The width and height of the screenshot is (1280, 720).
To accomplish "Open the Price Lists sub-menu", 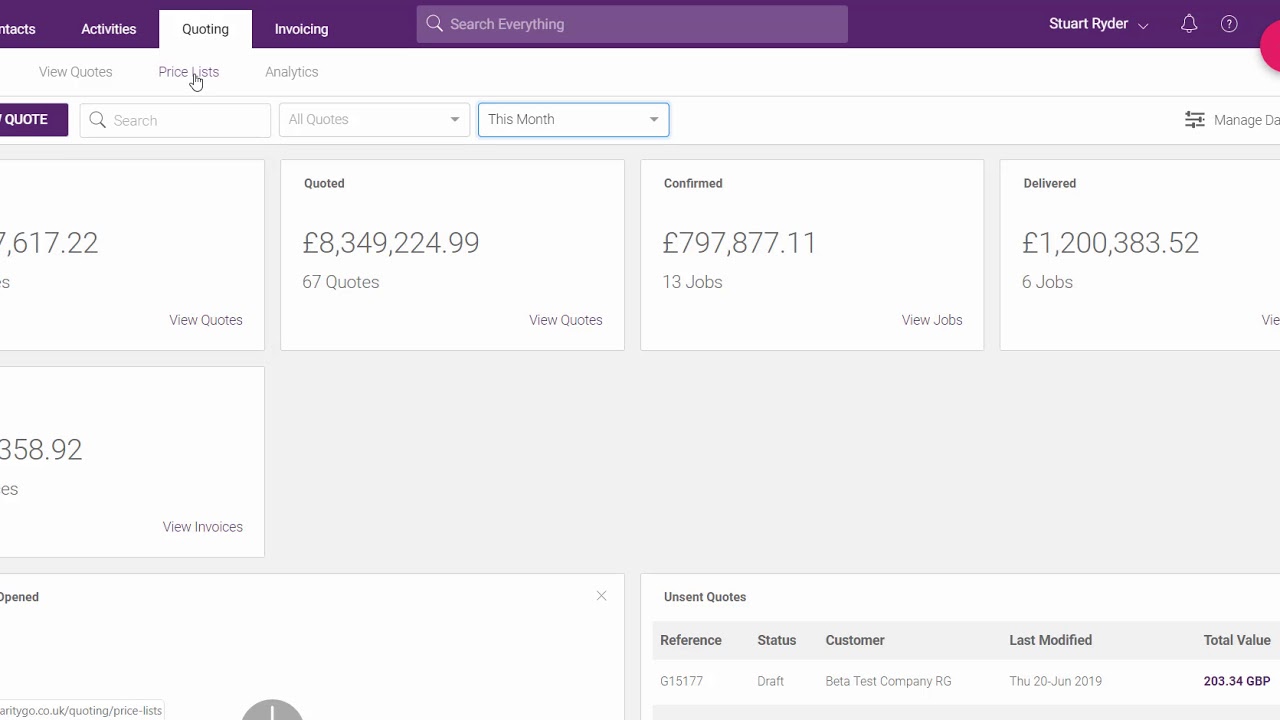I will [x=188, y=72].
